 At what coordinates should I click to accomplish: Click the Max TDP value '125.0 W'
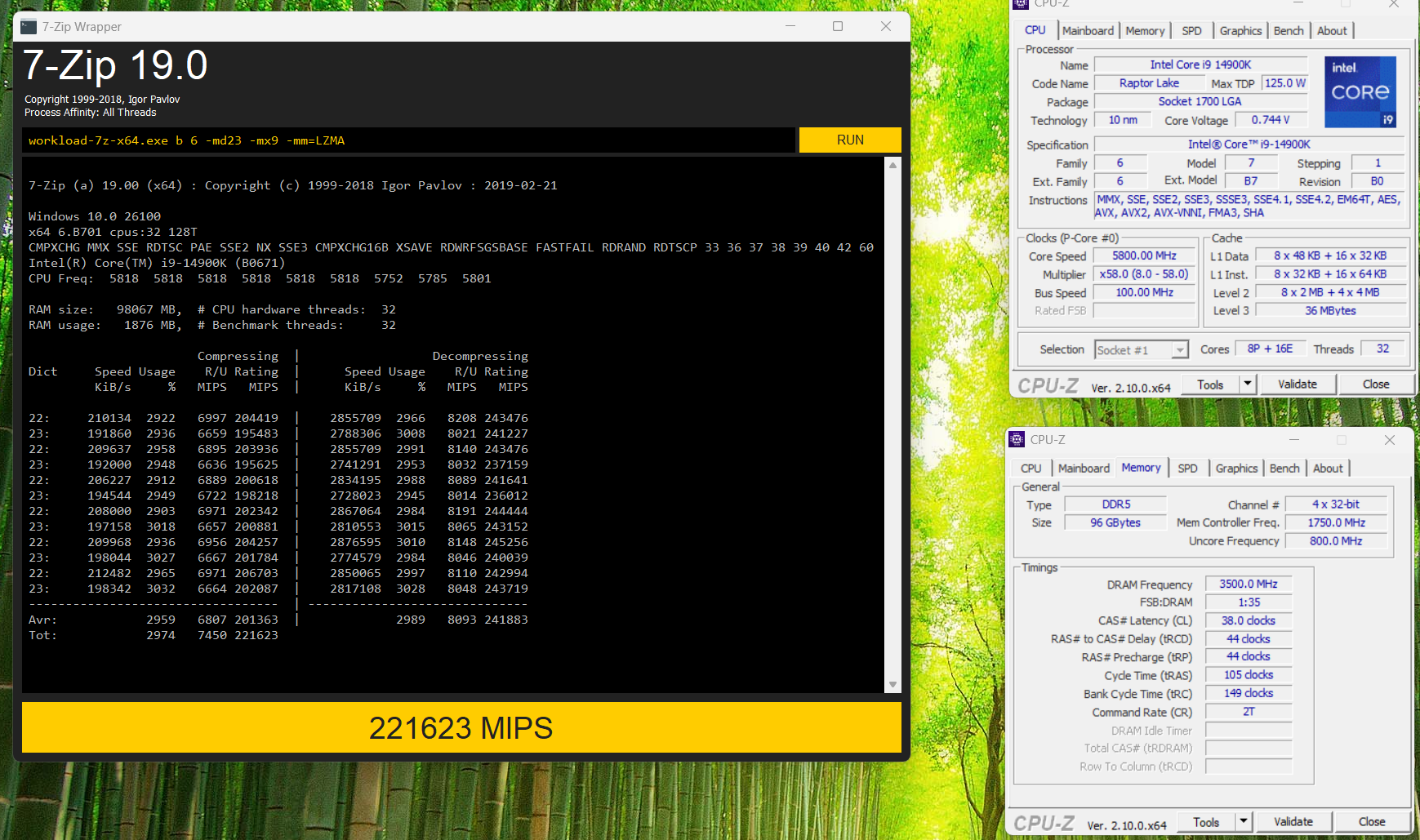pos(1284,83)
